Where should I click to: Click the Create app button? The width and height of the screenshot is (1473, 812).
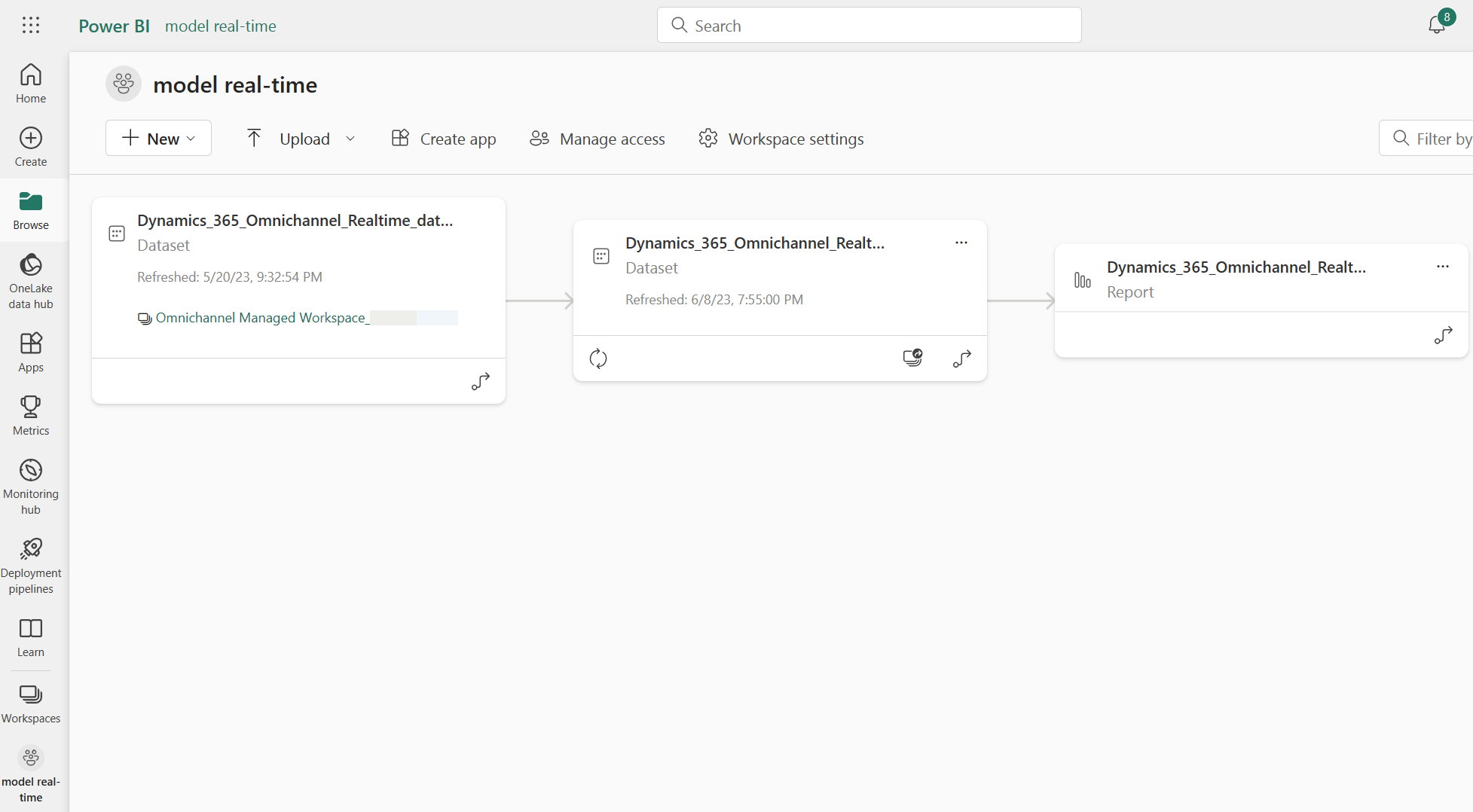[444, 139]
